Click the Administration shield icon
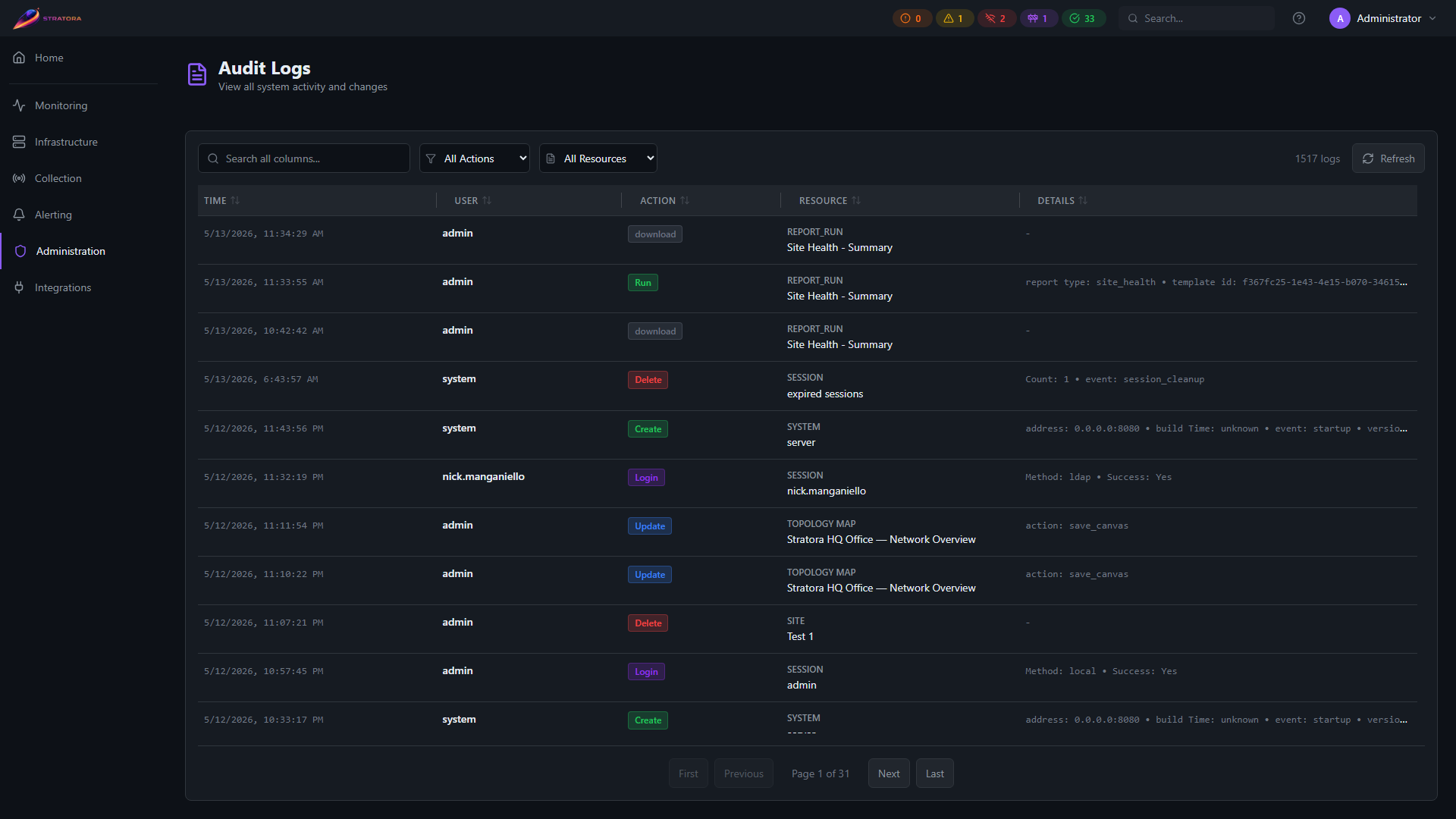1456x819 pixels. pos(20,251)
